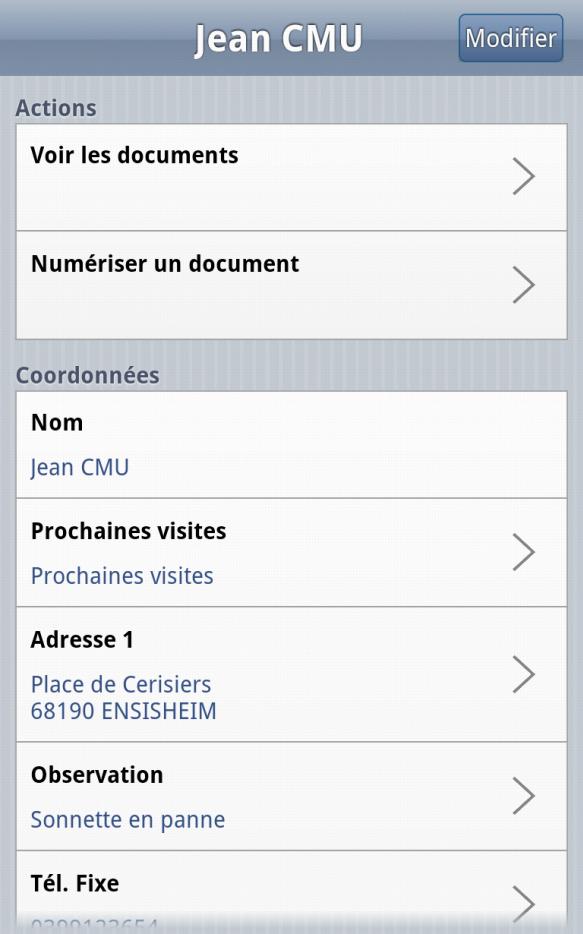Open Voir les documents

pos(135,156)
